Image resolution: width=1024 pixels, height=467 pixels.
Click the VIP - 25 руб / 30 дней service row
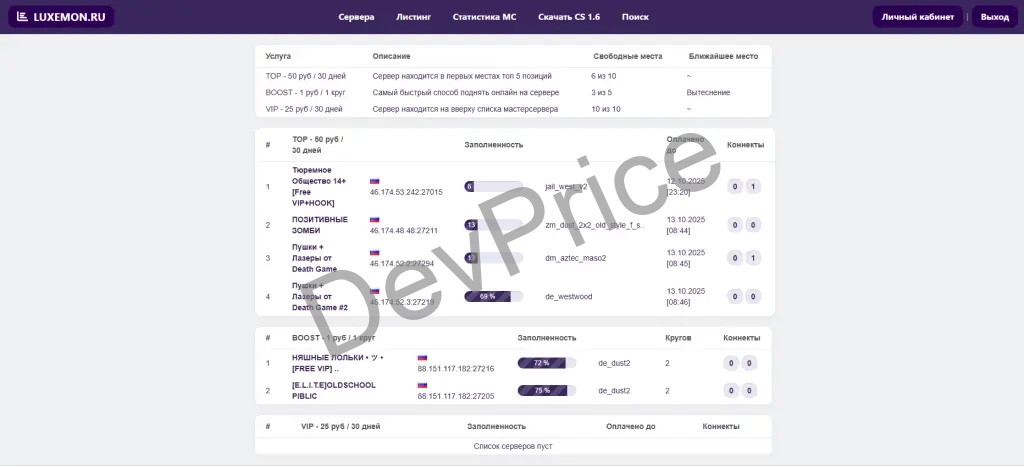coord(513,109)
